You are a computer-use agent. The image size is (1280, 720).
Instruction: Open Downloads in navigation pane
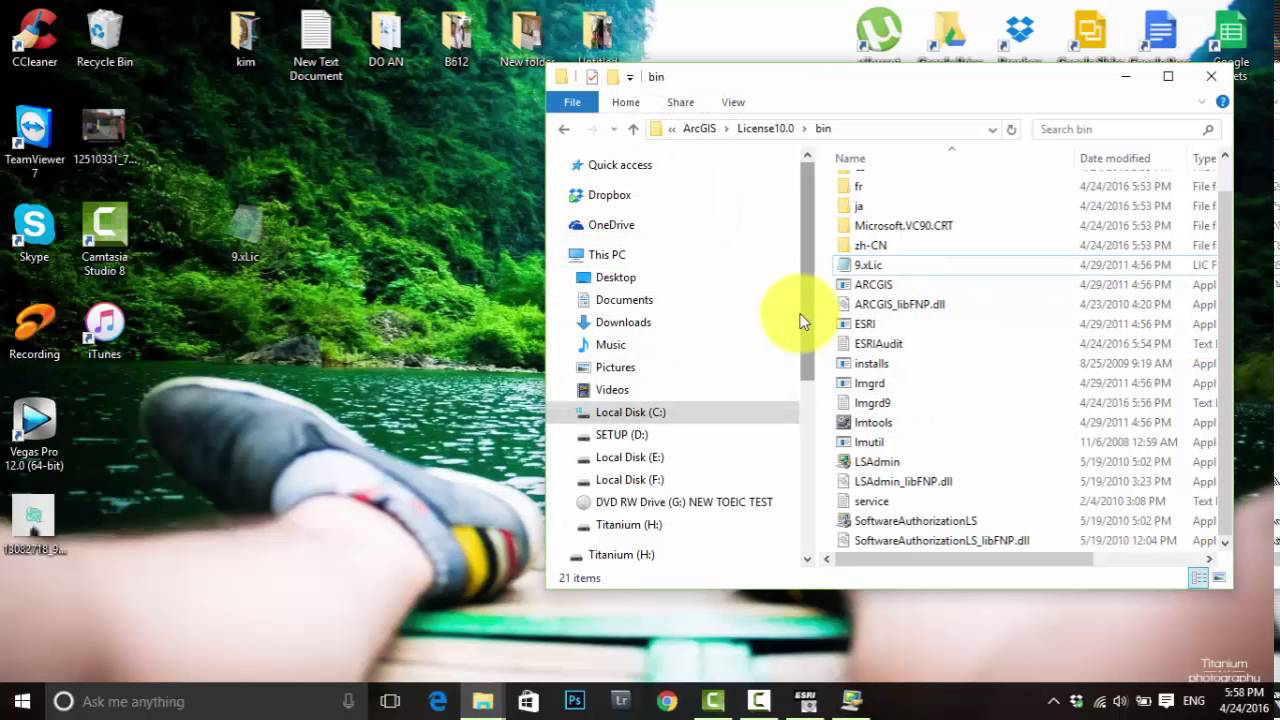pos(623,322)
